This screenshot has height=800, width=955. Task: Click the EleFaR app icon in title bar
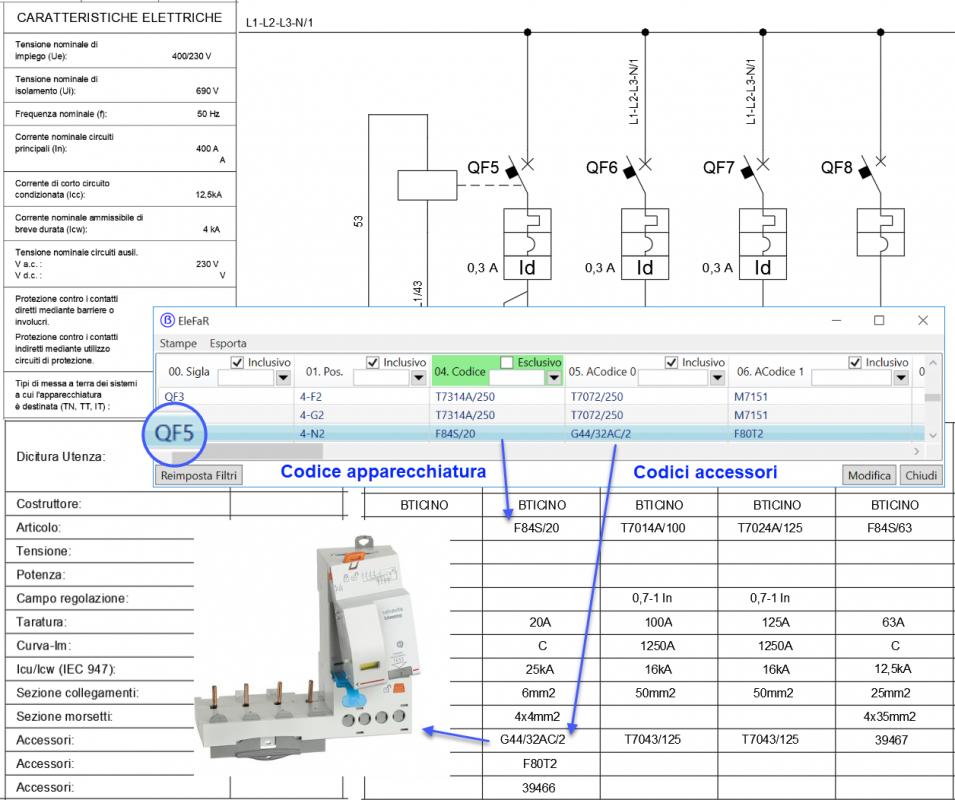pyautogui.click(x=167, y=320)
